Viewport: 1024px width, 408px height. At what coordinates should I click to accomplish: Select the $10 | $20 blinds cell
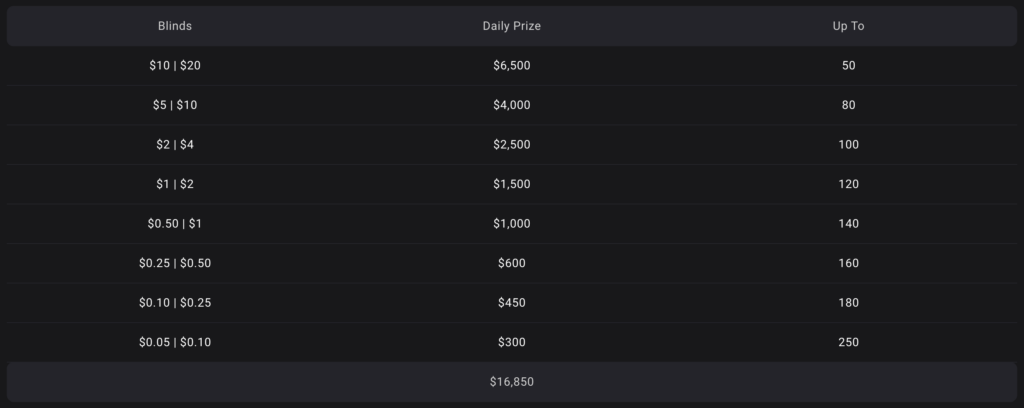(x=175, y=66)
